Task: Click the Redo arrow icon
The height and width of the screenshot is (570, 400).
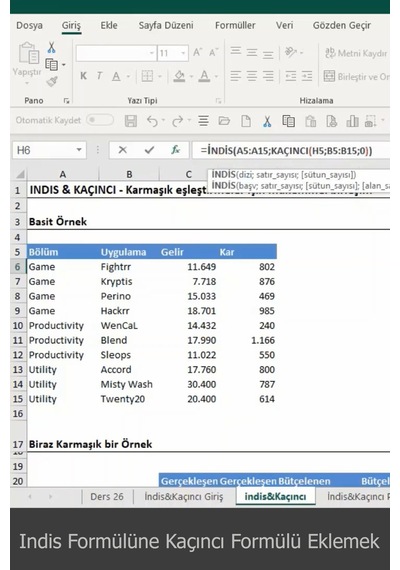Action: click(177, 121)
